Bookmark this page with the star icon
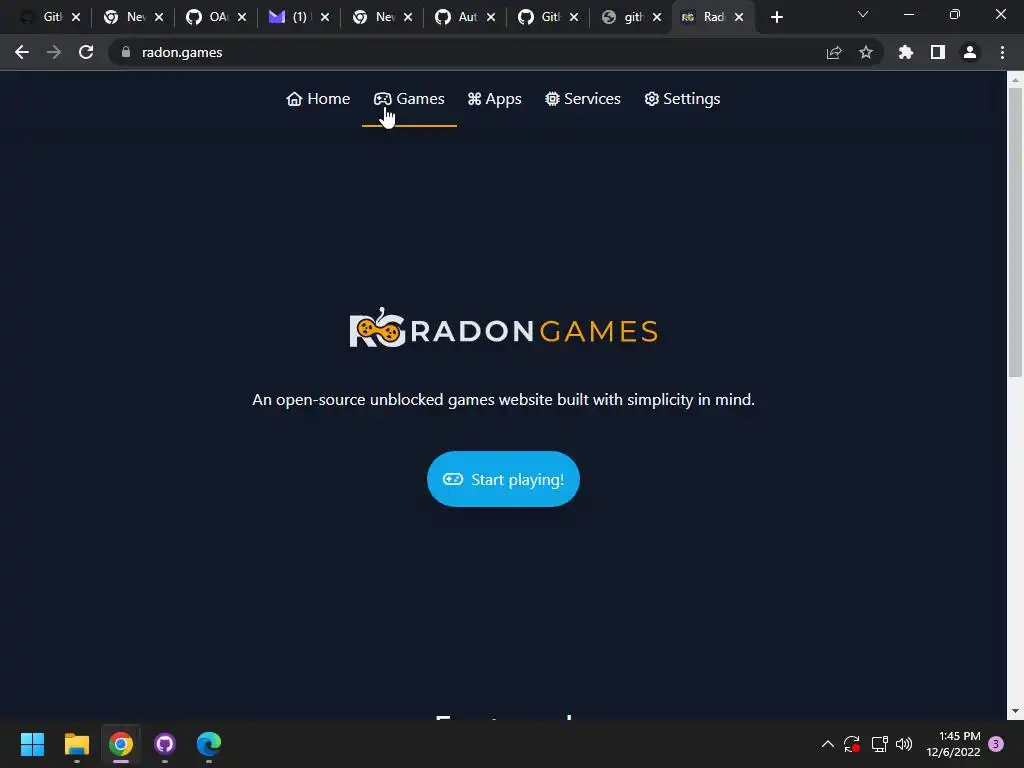The height and width of the screenshot is (768, 1024). tap(866, 52)
